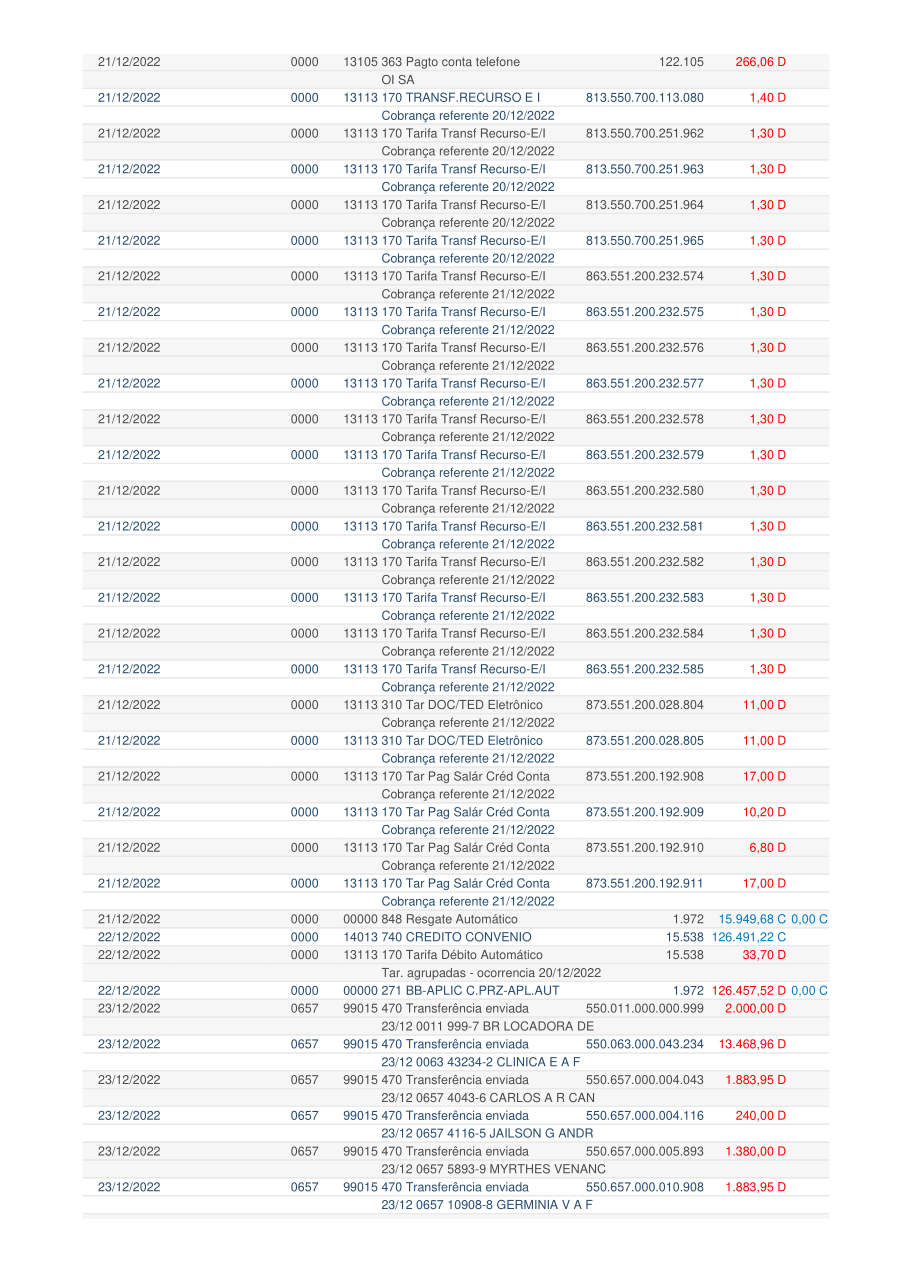900x1273 pixels.
Task: Click the 15.949,68 C credit amount
Action: coord(751,919)
